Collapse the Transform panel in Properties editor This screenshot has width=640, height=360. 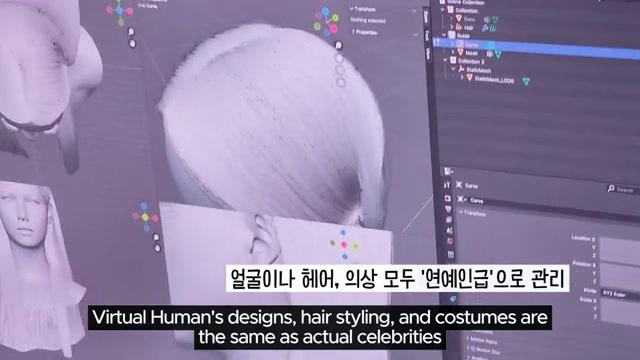[x=461, y=212]
